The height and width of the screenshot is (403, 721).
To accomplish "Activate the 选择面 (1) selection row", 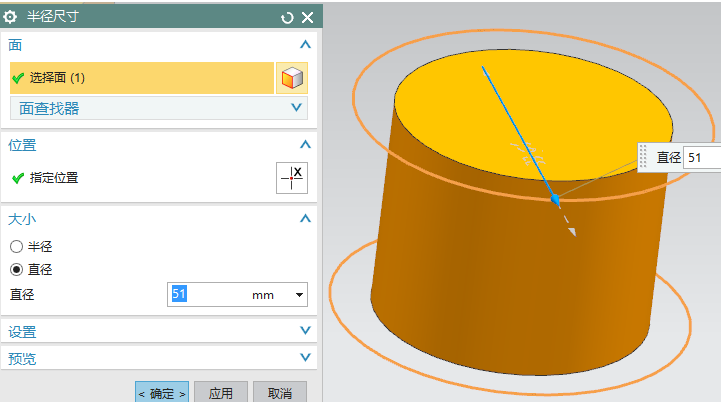I will [140, 78].
